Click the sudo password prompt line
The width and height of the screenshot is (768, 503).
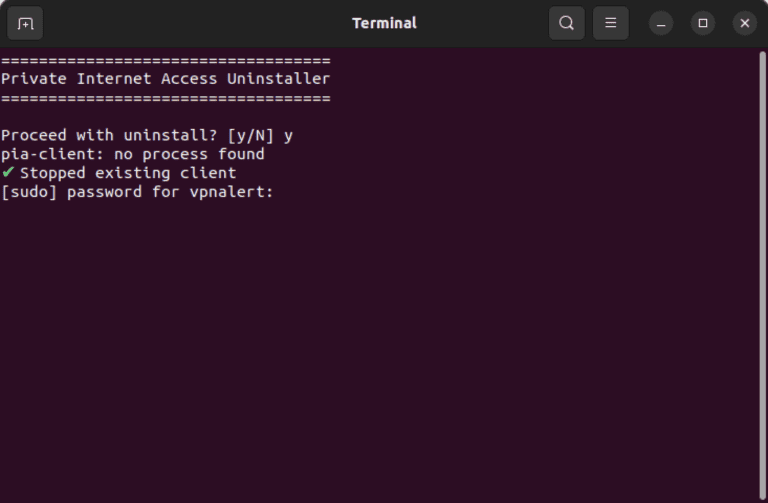(137, 192)
